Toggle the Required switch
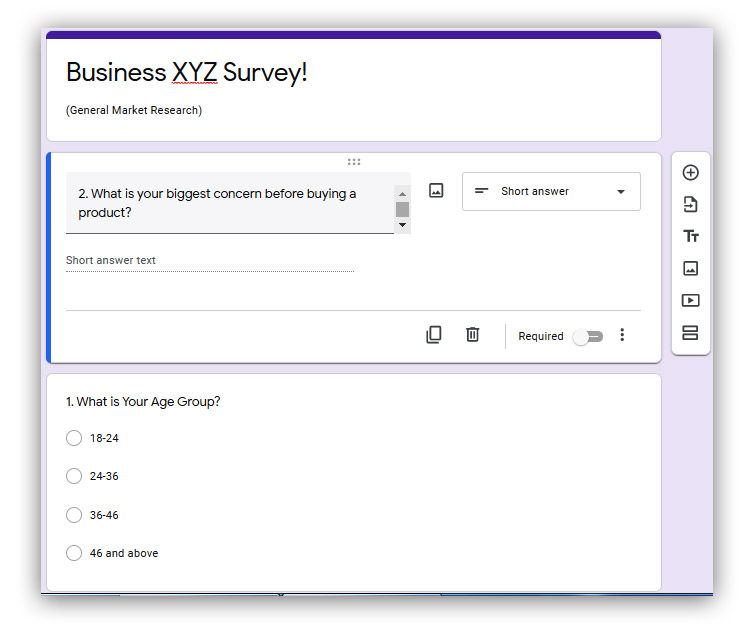Screen dimensions: 754x639 tap(588, 336)
